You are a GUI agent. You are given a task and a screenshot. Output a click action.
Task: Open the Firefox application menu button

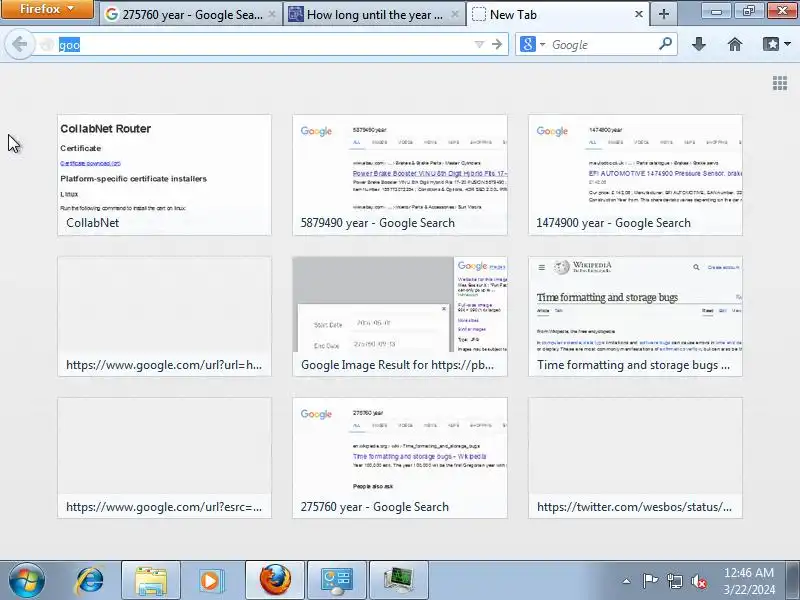47,9
